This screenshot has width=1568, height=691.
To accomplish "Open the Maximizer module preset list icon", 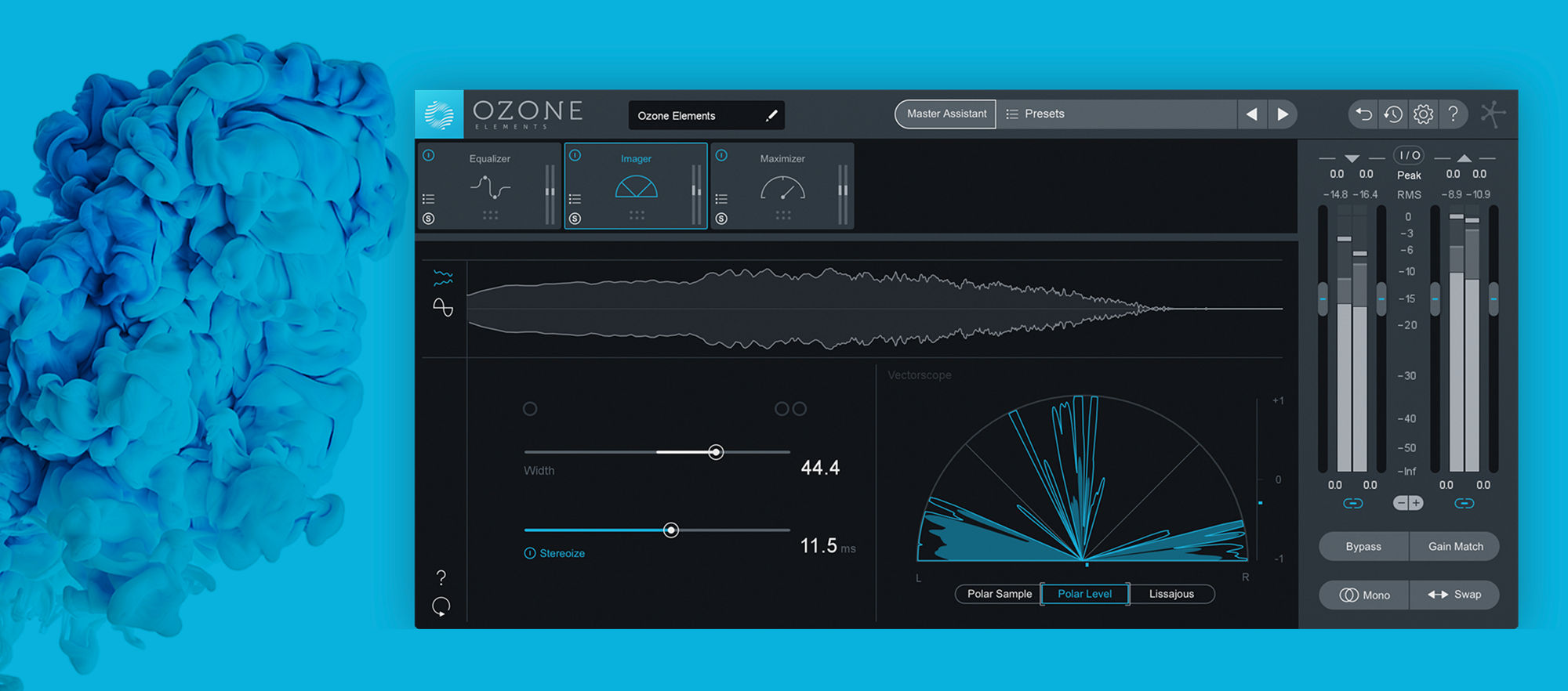I will click(721, 199).
